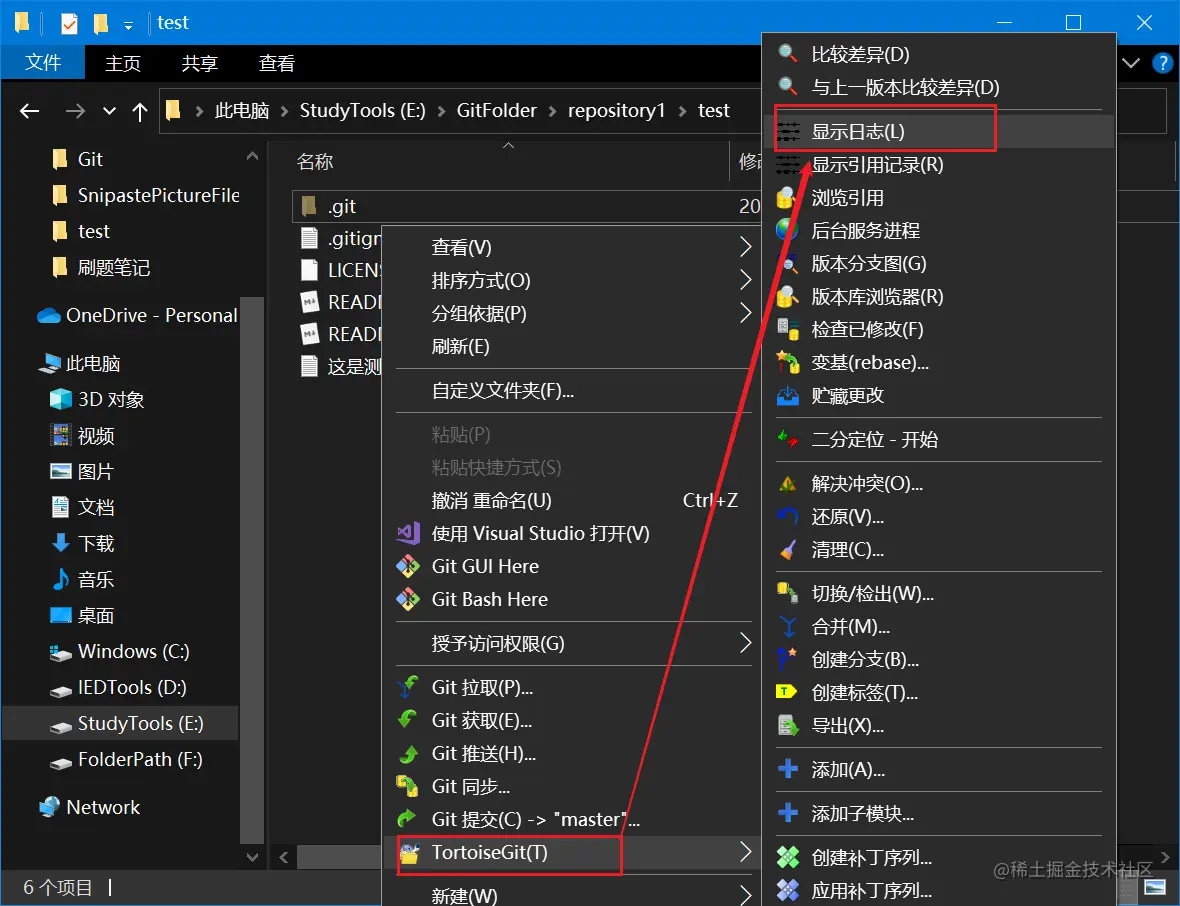The image size is (1180, 906).
Task: Expand the TortoiseGit(T) submenu arrow
Action: coord(745,853)
